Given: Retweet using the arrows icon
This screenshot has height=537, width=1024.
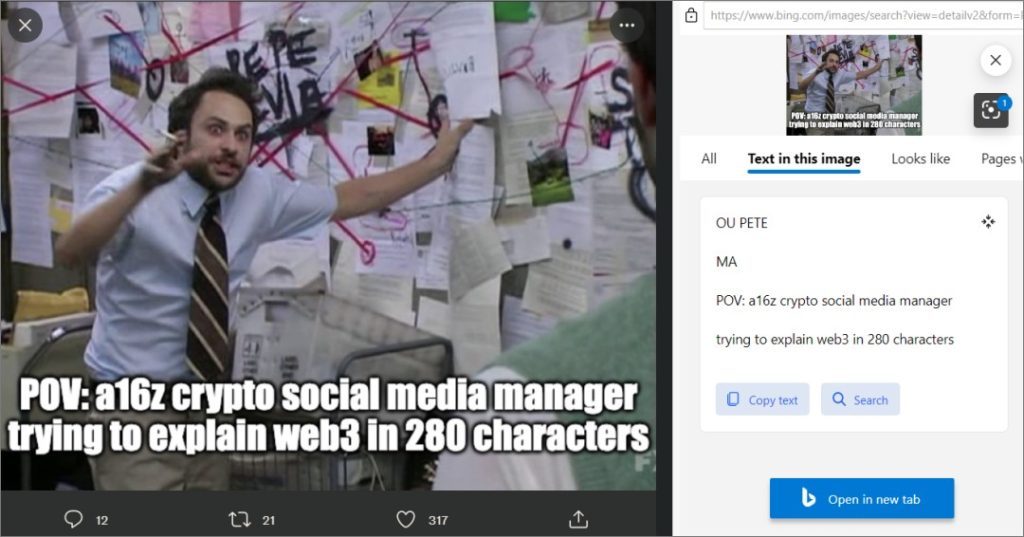Looking at the screenshot, I should point(239,519).
